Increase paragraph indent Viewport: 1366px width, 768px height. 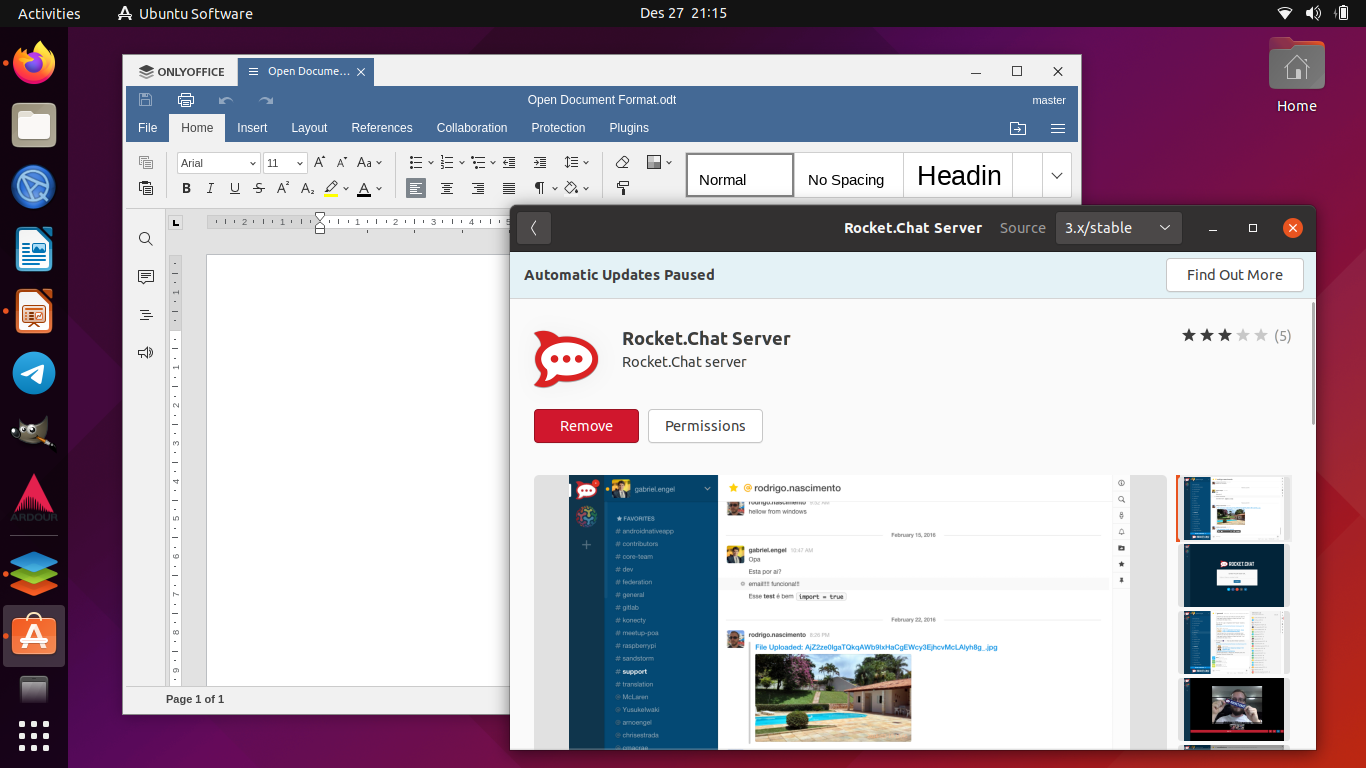pos(540,162)
